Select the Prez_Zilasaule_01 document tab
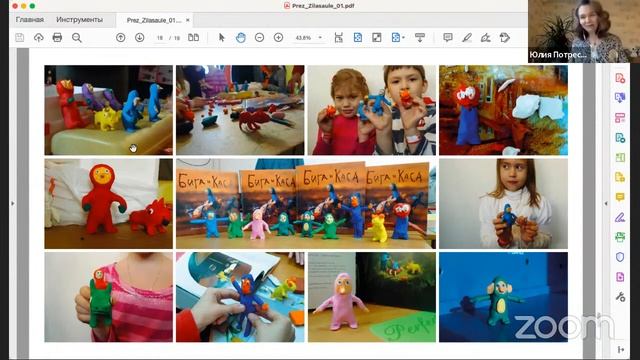 coord(153,20)
